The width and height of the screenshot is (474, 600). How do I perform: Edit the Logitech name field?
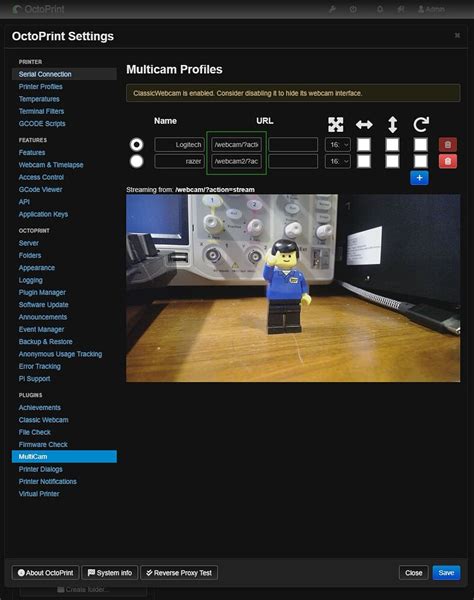[x=179, y=145]
